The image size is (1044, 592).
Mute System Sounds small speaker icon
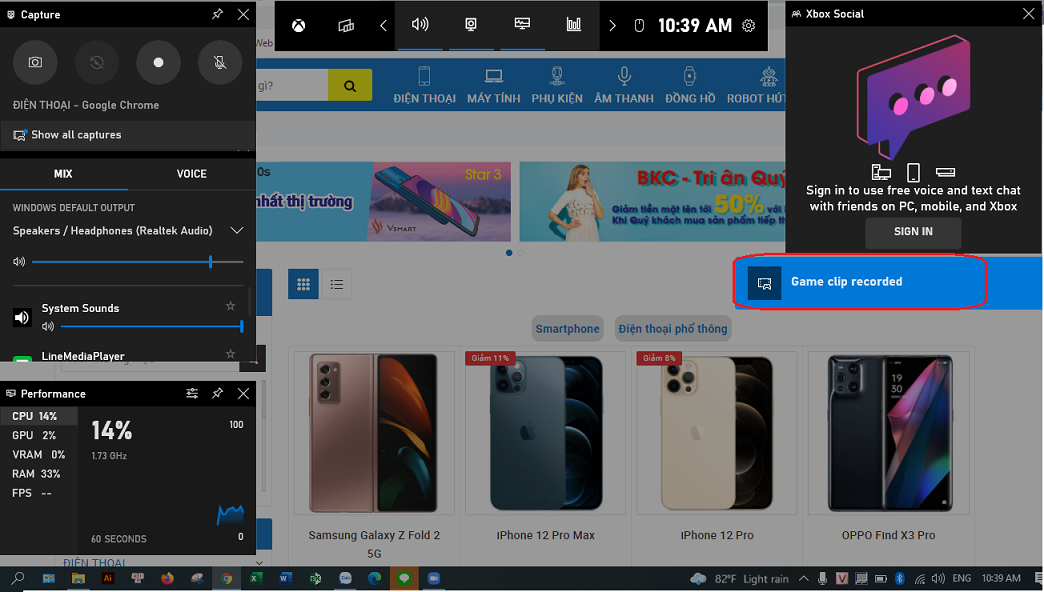pyautogui.click(x=47, y=326)
